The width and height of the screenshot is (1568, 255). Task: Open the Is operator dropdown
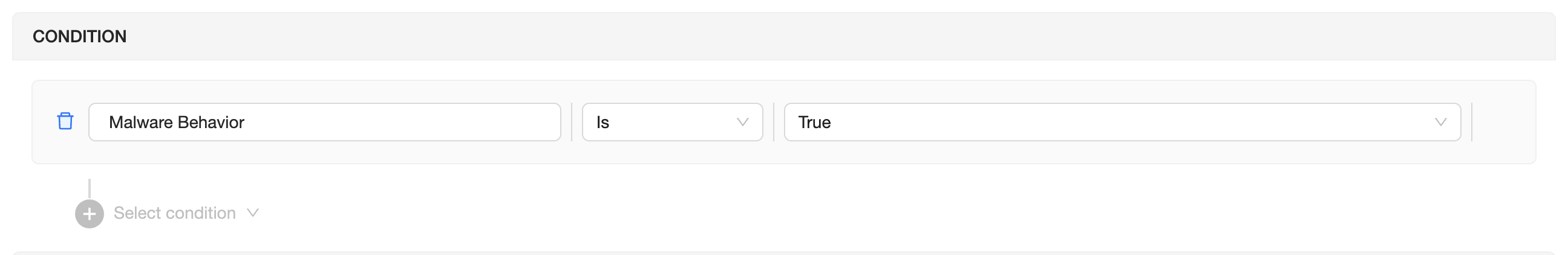pos(671,122)
